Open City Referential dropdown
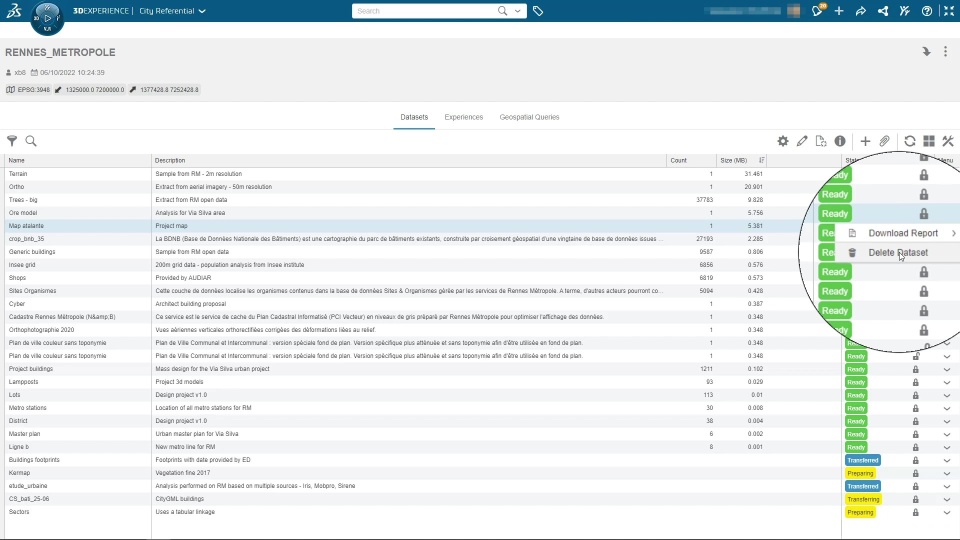960x540 pixels. pyautogui.click(x=172, y=11)
